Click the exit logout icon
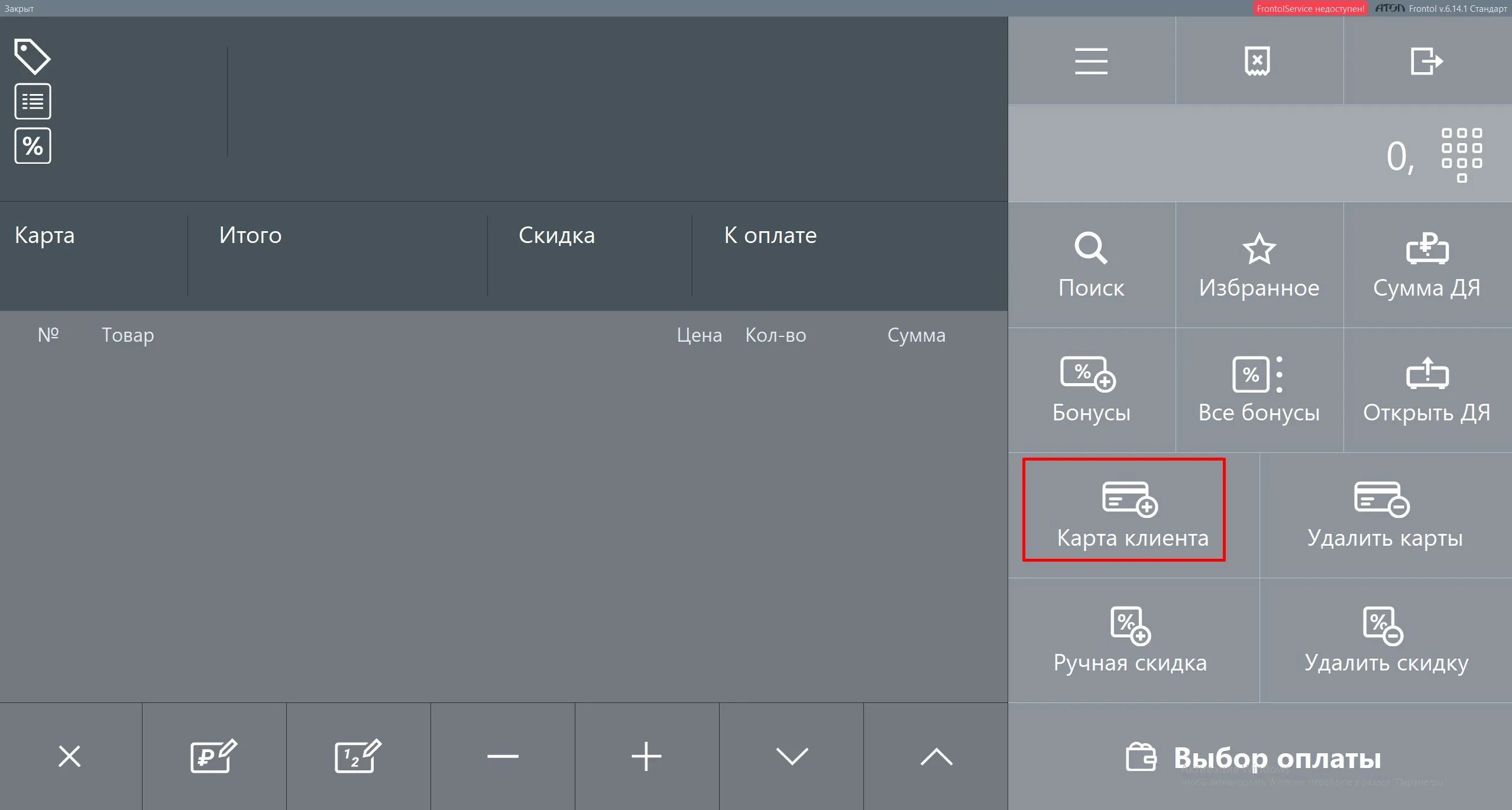1512x810 pixels. coord(1427,61)
